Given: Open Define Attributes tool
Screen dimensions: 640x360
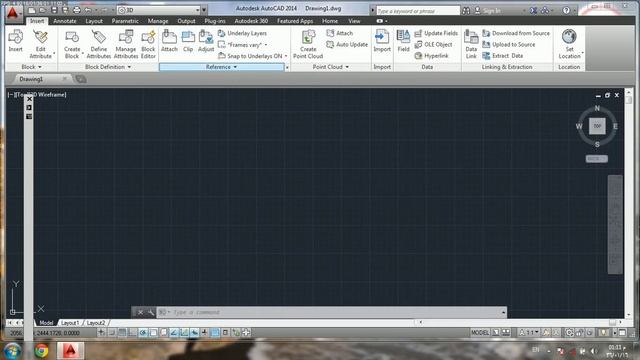Looking at the screenshot, I should pos(98,44).
